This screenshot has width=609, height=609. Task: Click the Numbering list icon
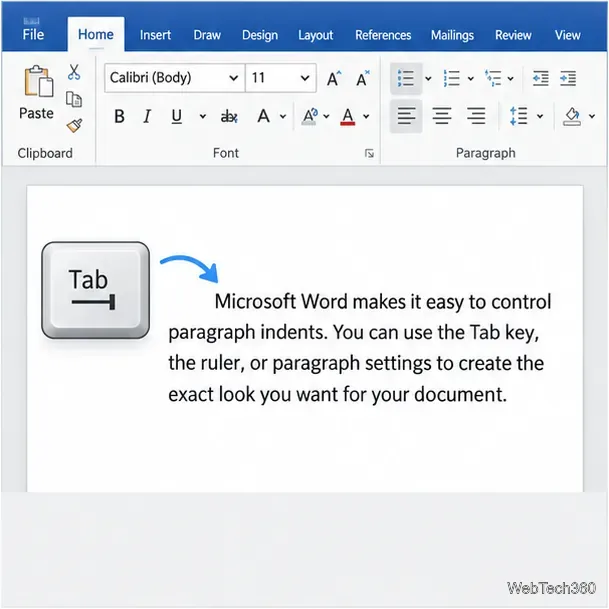[x=452, y=78]
